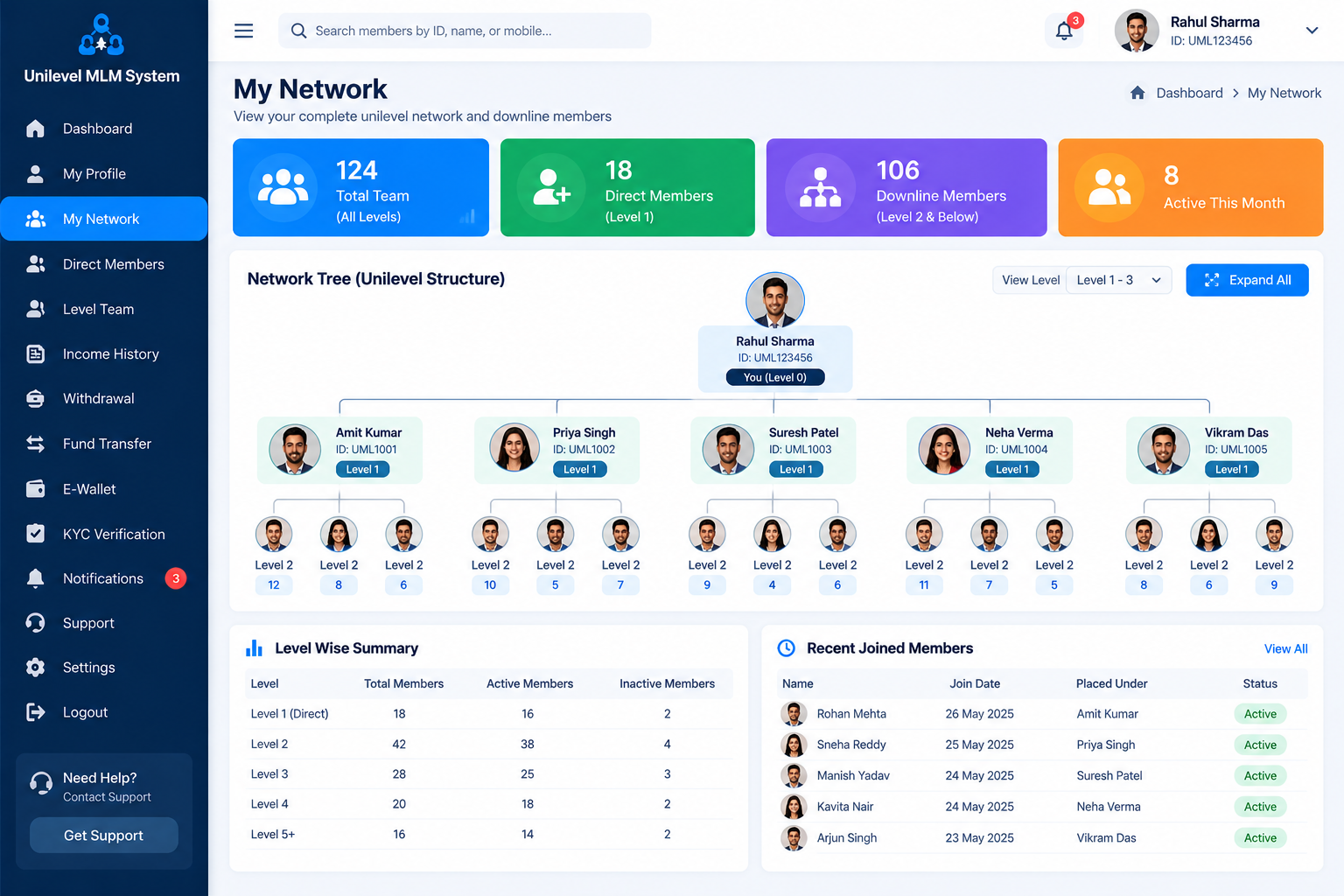Click the Support headset icon in sidebar
This screenshot has height=896, width=1344.
tap(35, 623)
